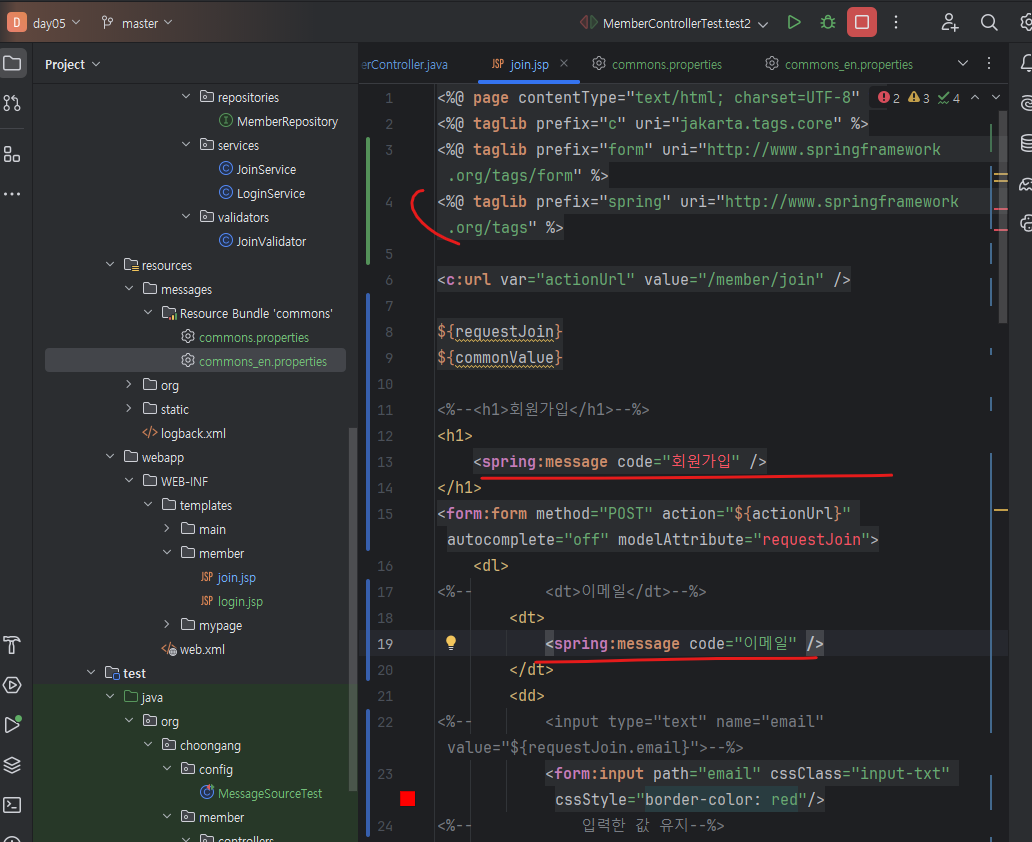Select login.jsp in the project tree
The image size is (1032, 842).
pos(240,602)
